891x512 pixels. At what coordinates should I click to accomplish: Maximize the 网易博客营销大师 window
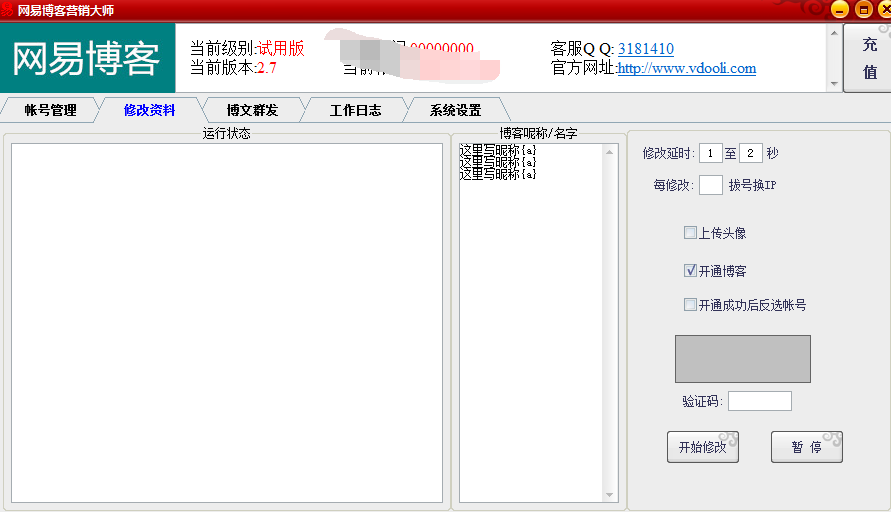coord(864,9)
